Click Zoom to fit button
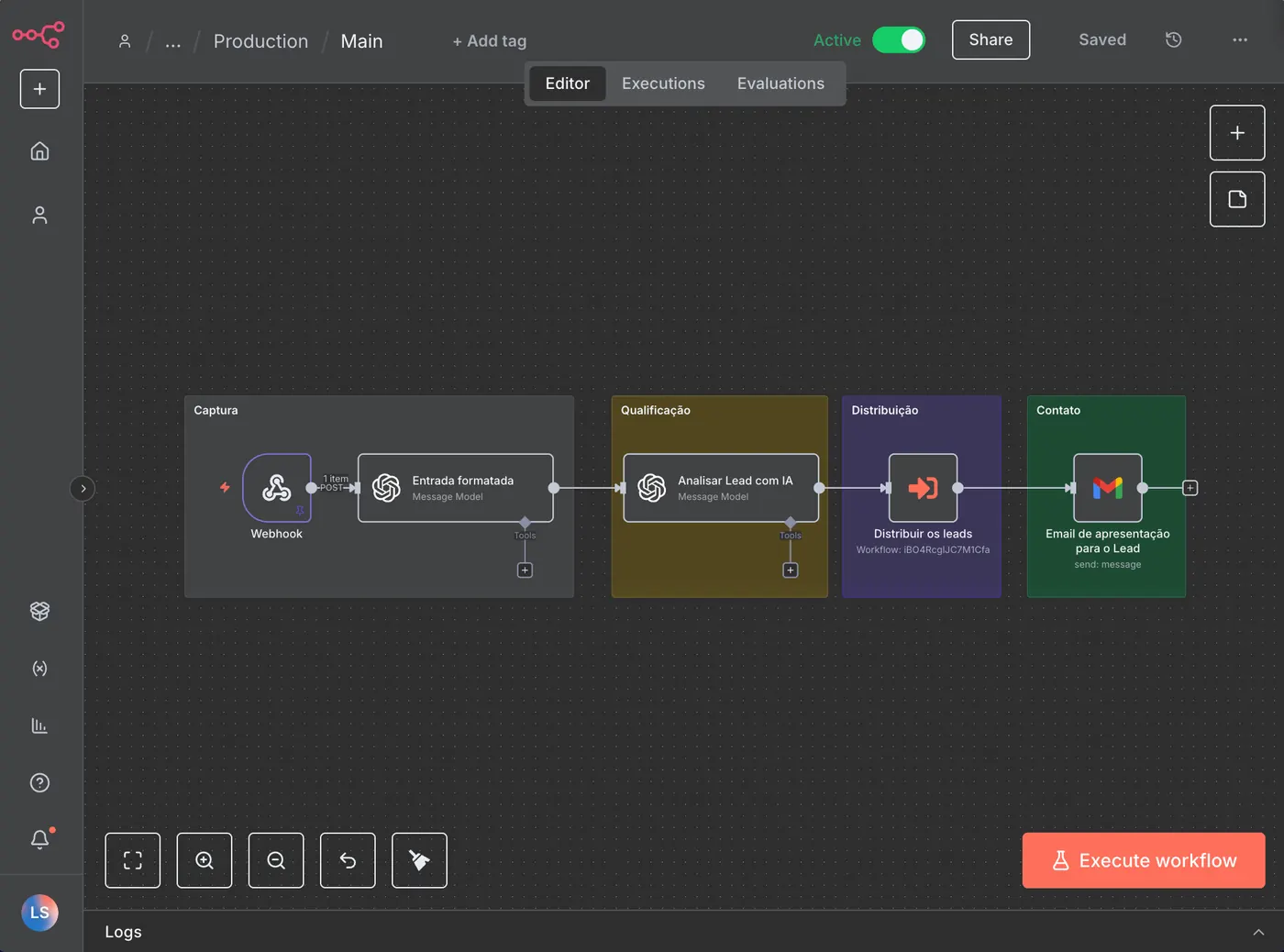Screen dimensions: 1284x952 133,860
